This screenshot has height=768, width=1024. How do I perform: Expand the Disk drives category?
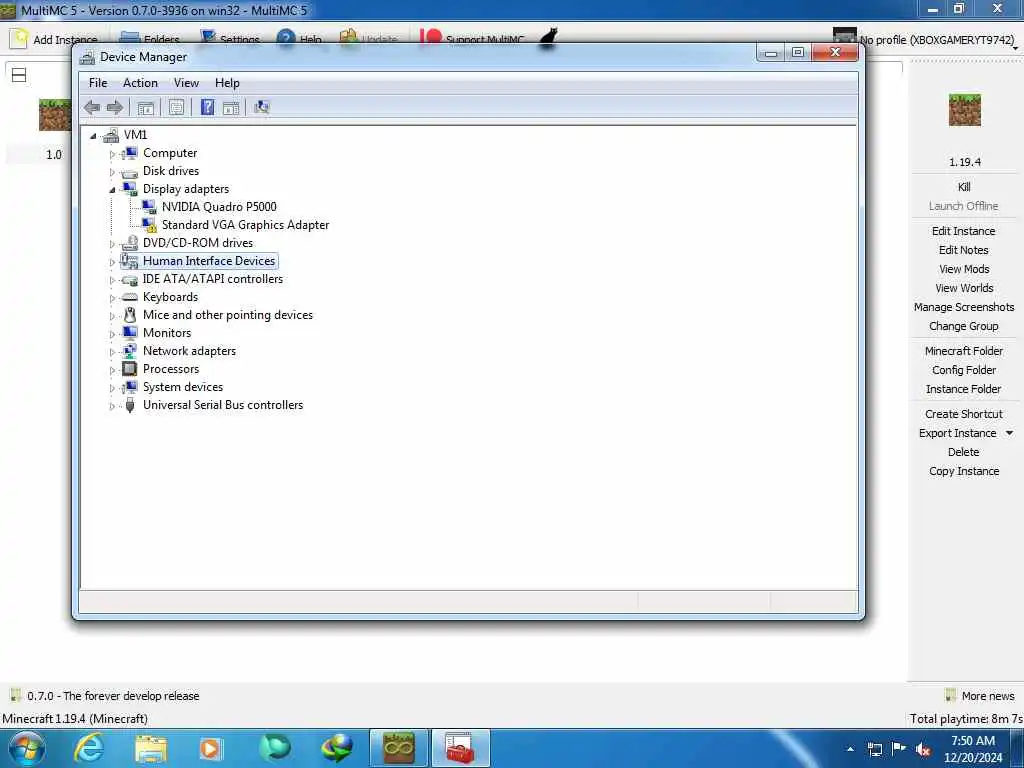pos(112,172)
